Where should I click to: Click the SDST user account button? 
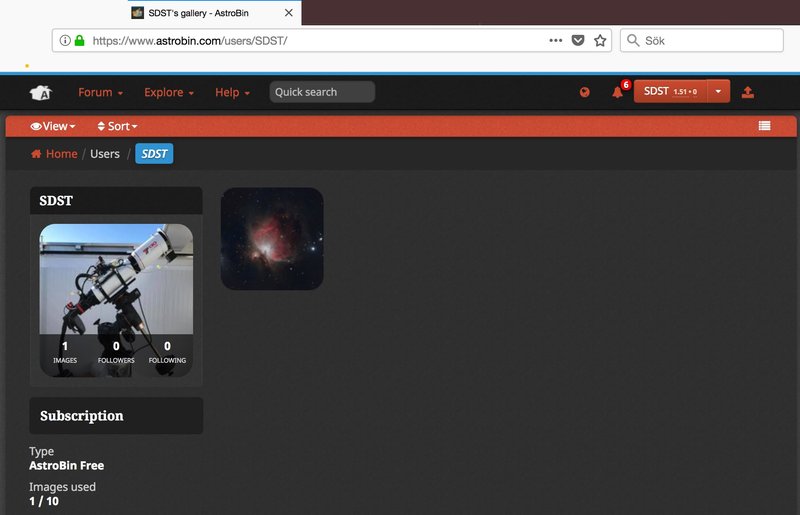669,91
